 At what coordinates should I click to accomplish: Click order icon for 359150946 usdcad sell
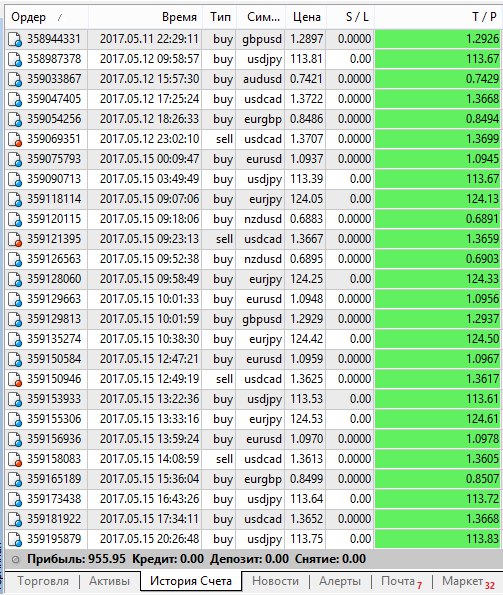coord(15,379)
